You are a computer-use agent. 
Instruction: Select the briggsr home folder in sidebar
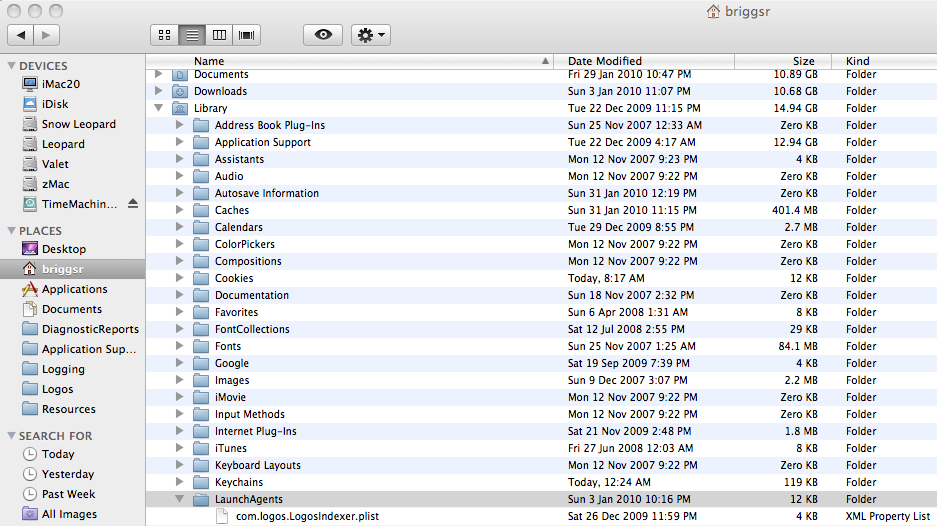(72, 269)
